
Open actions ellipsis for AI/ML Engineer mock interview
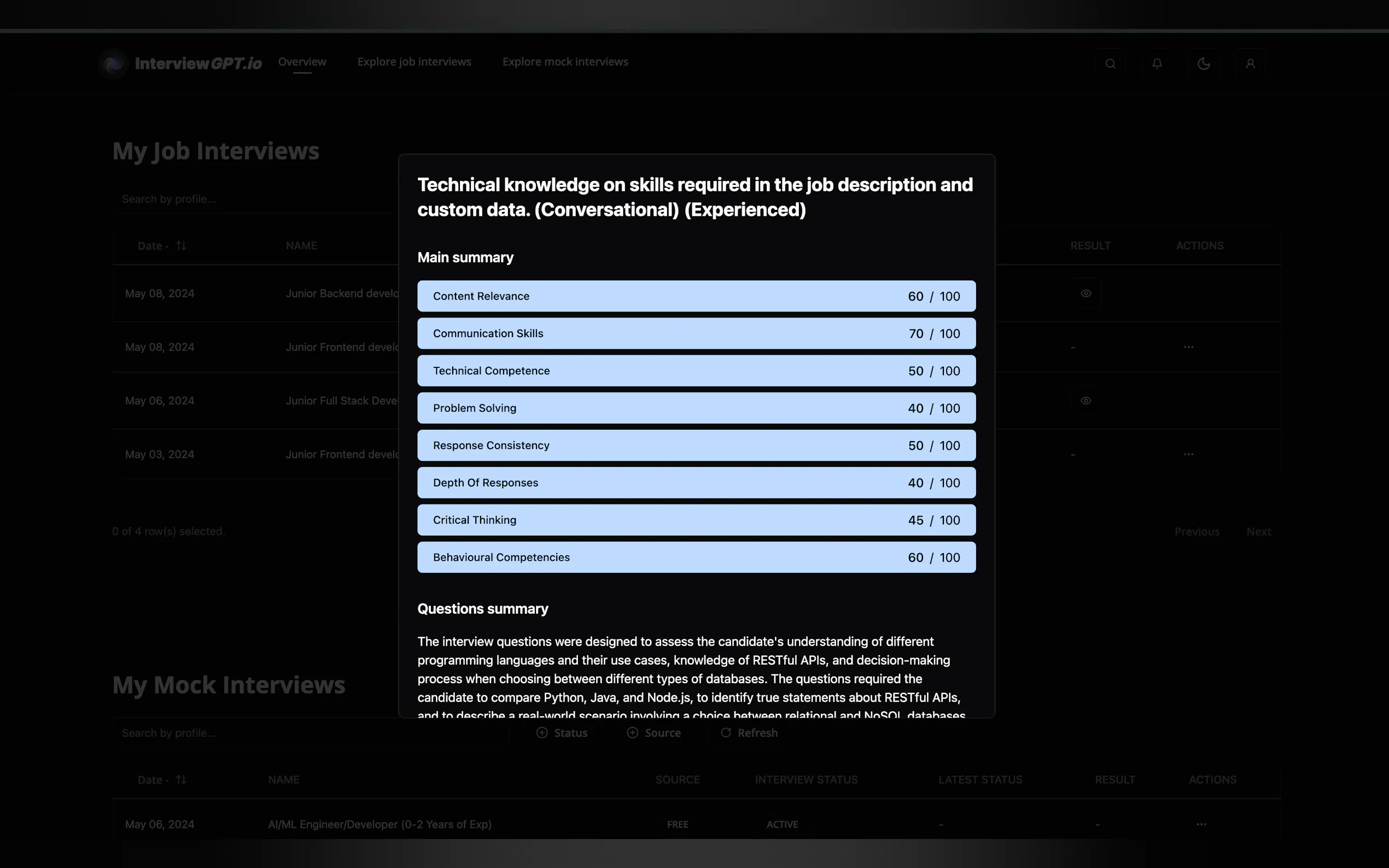(x=1201, y=824)
